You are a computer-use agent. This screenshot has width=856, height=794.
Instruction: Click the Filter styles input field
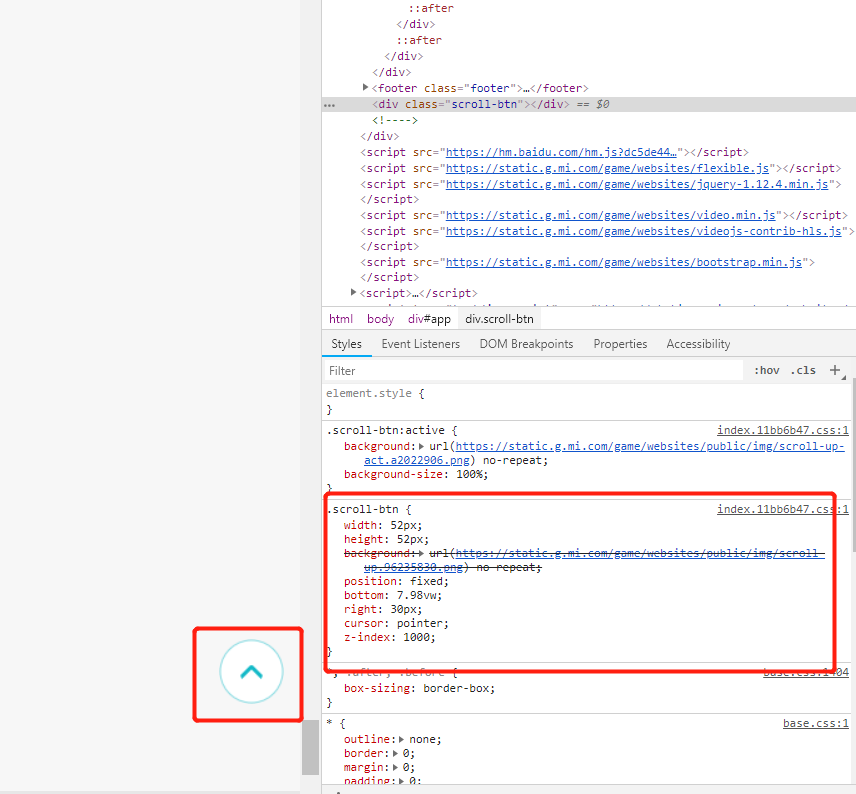point(533,371)
